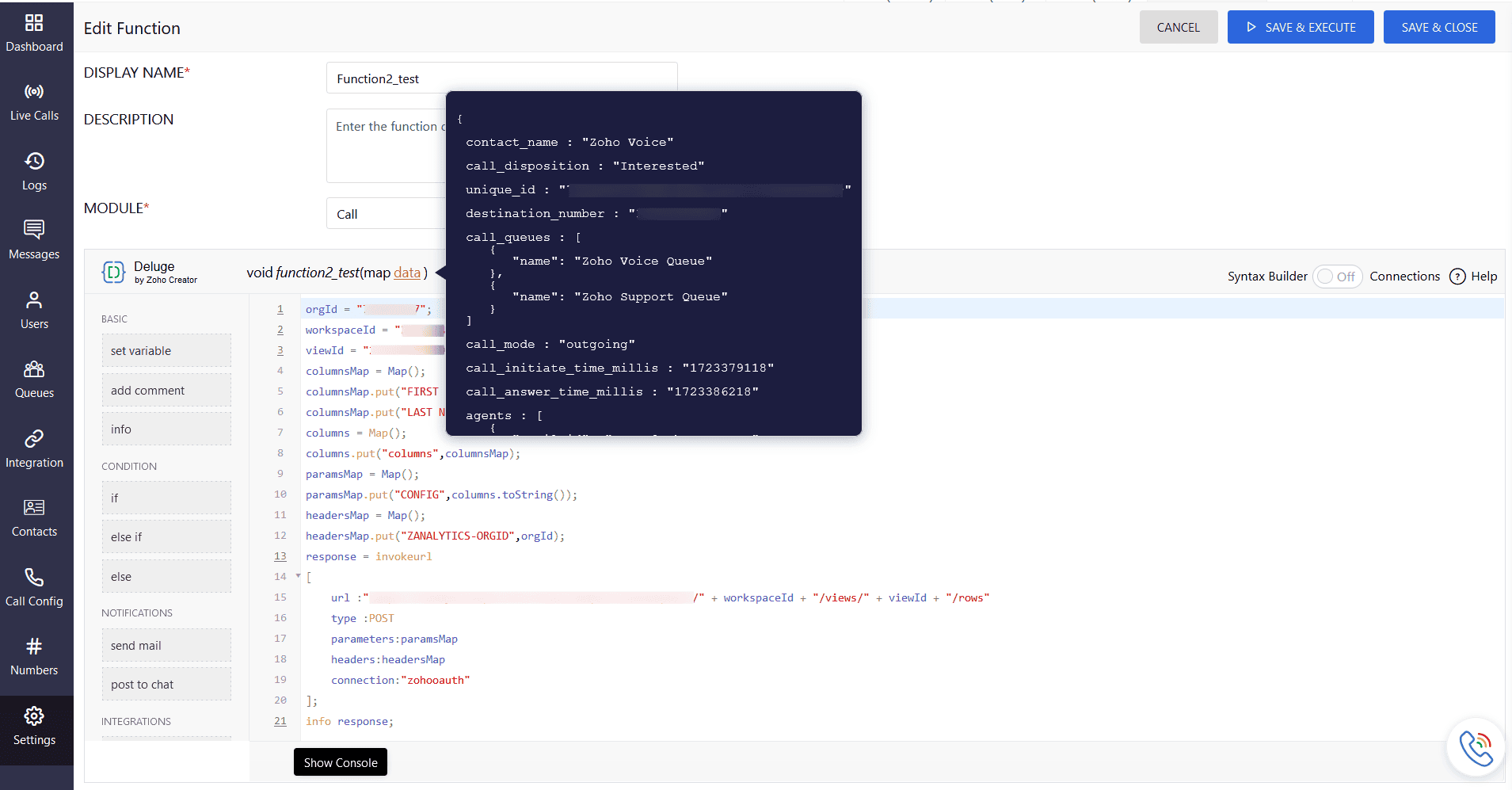1512x790 pixels.
Task: Toggle the Syntax Builder switch
Action: pos(1336,277)
